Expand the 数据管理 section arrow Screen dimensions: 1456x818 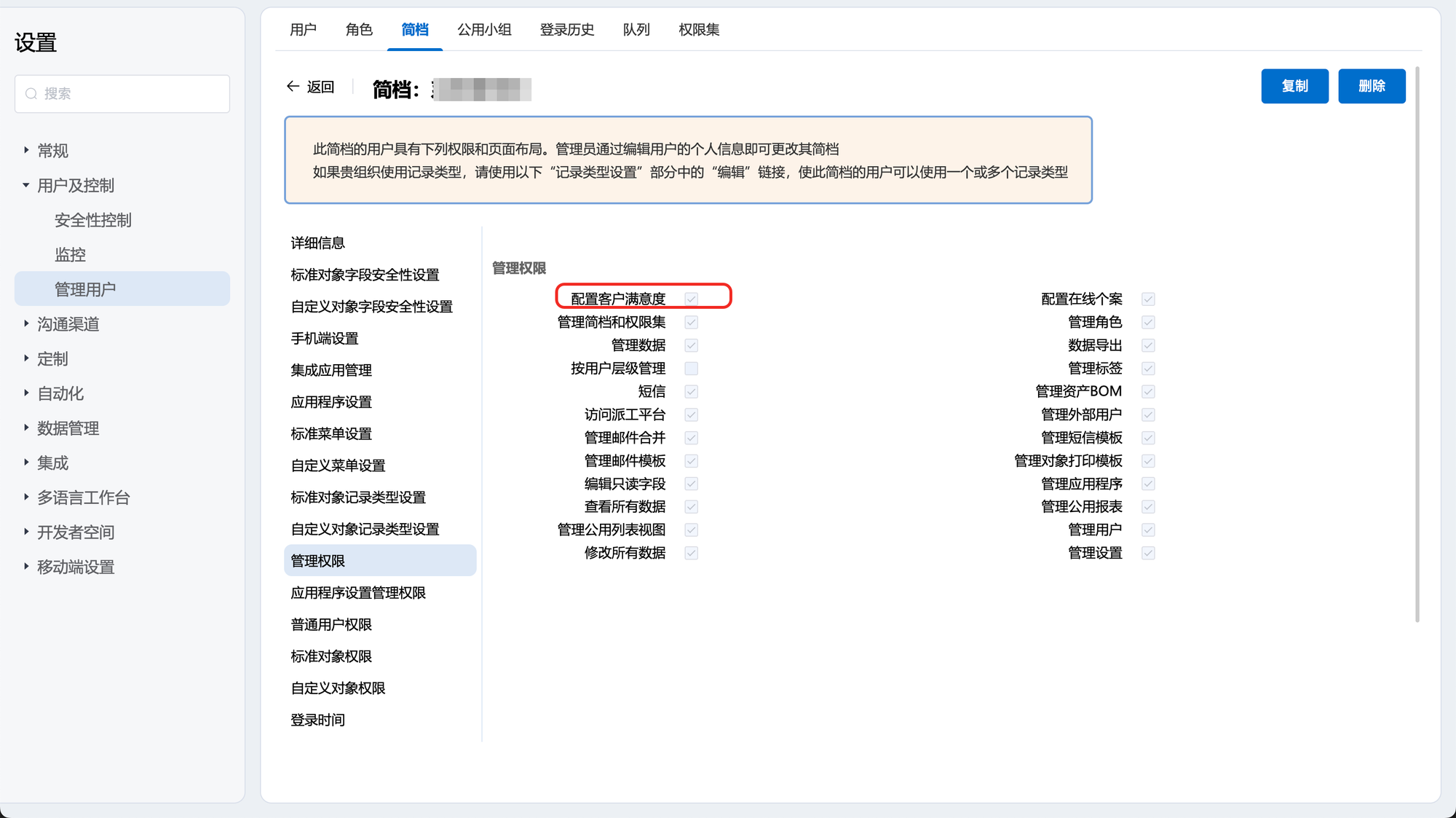pyautogui.click(x=26, y=428)
